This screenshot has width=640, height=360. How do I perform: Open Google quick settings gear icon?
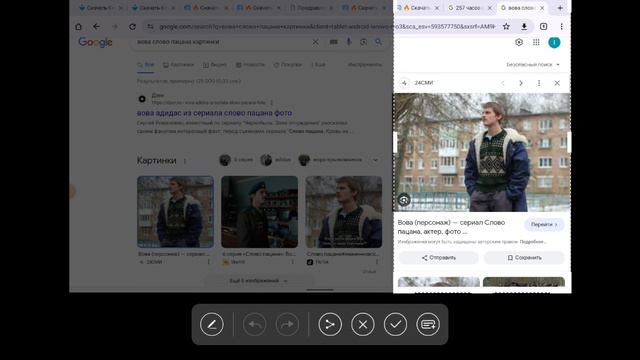pyautogui.click(x=519, y=42)
